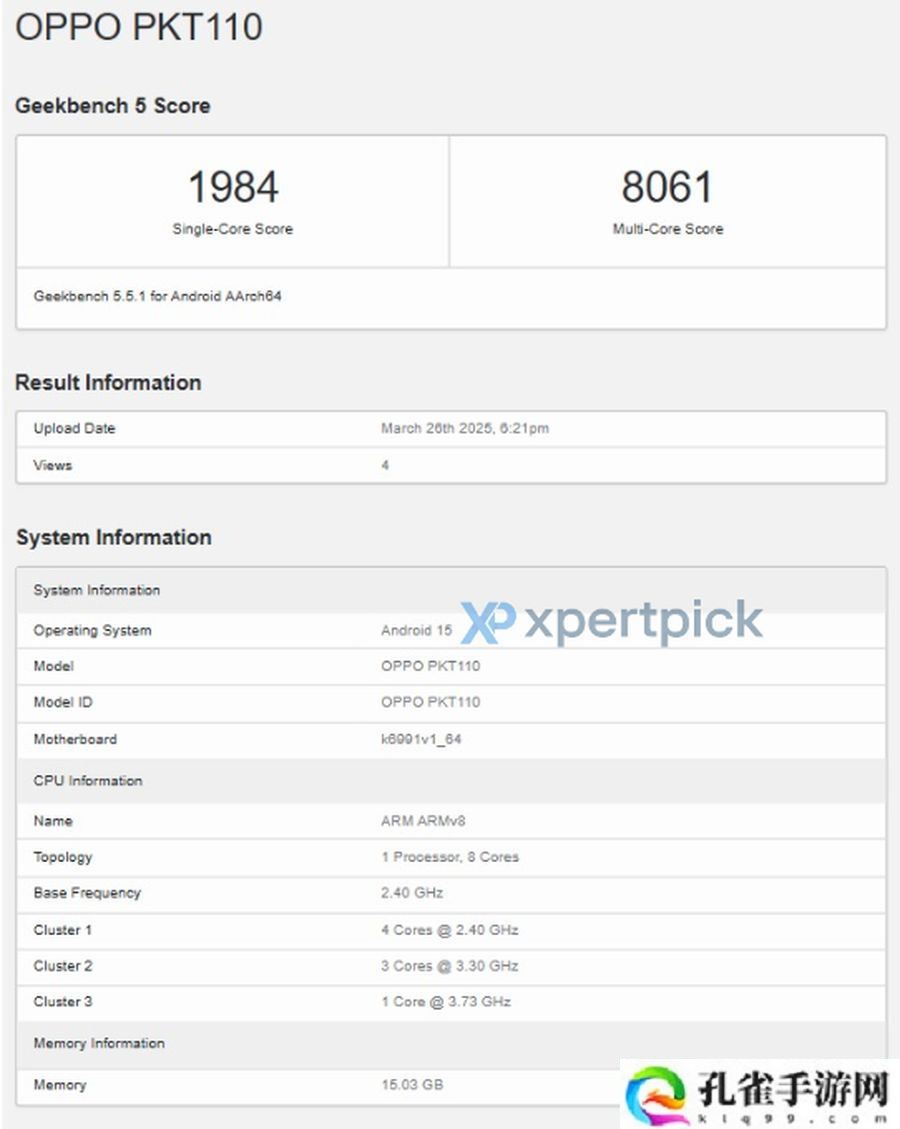Click the Operating System row label
This screenshot has width=900, height=1129.
(92, 631)
